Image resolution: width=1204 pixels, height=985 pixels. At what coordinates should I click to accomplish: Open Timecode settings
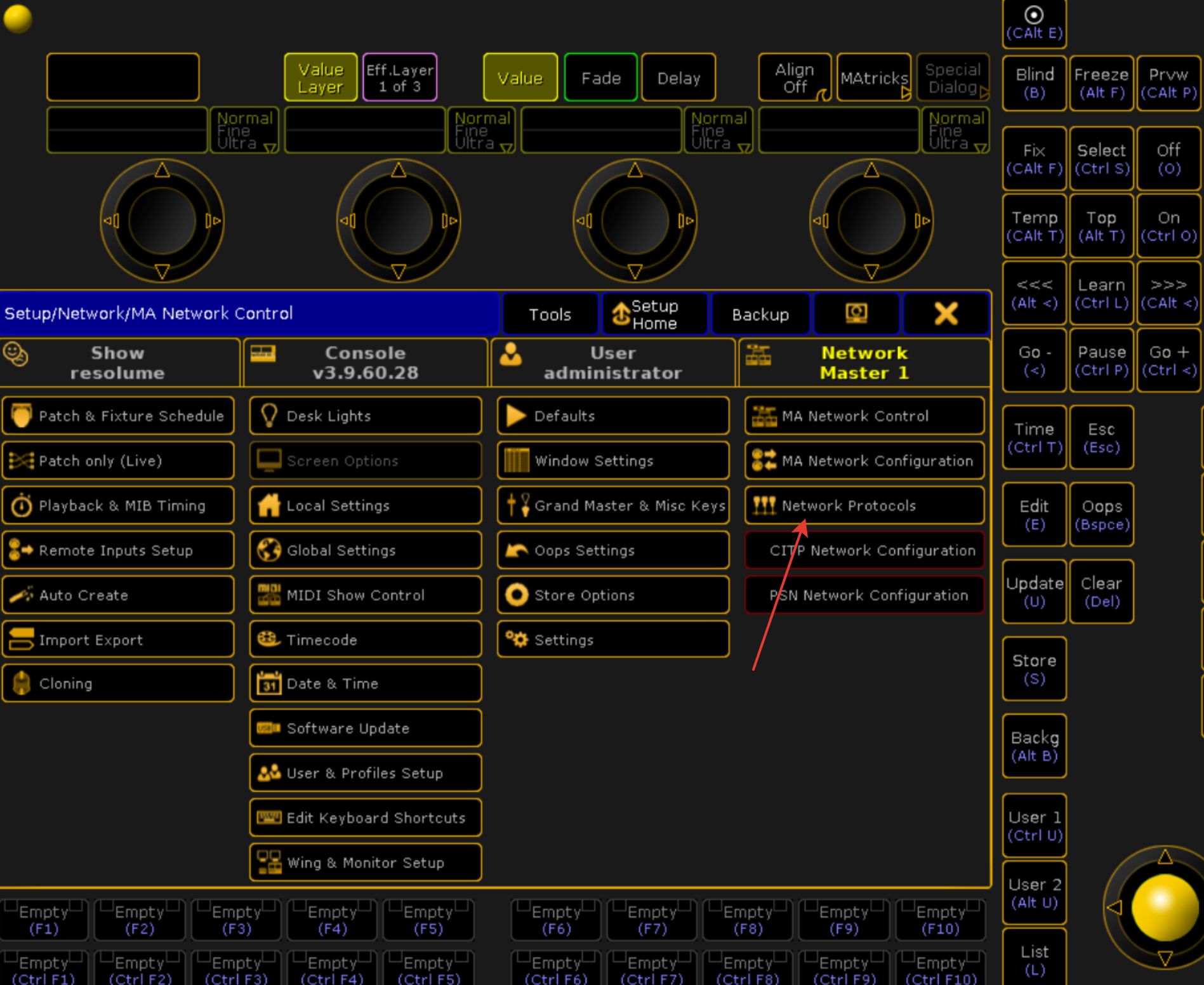click(x=366, y=640)
